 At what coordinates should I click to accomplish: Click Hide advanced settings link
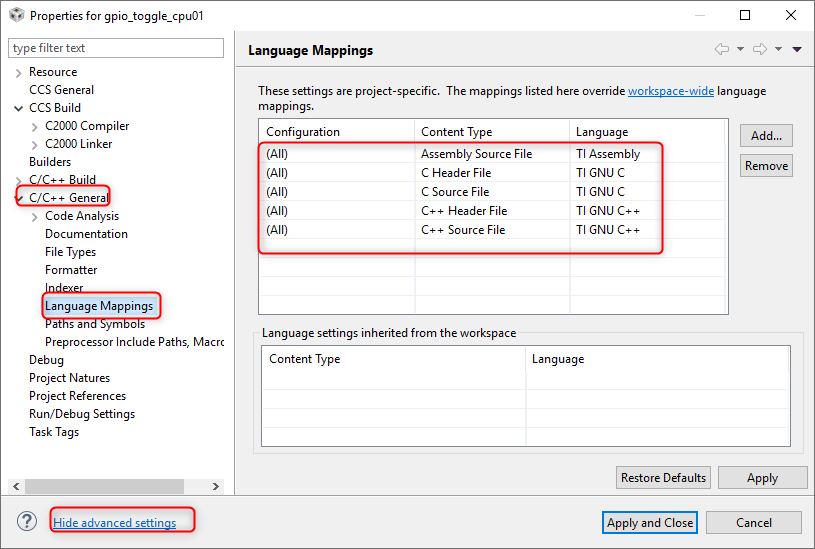pyautogui.click(x=115, y=523)
